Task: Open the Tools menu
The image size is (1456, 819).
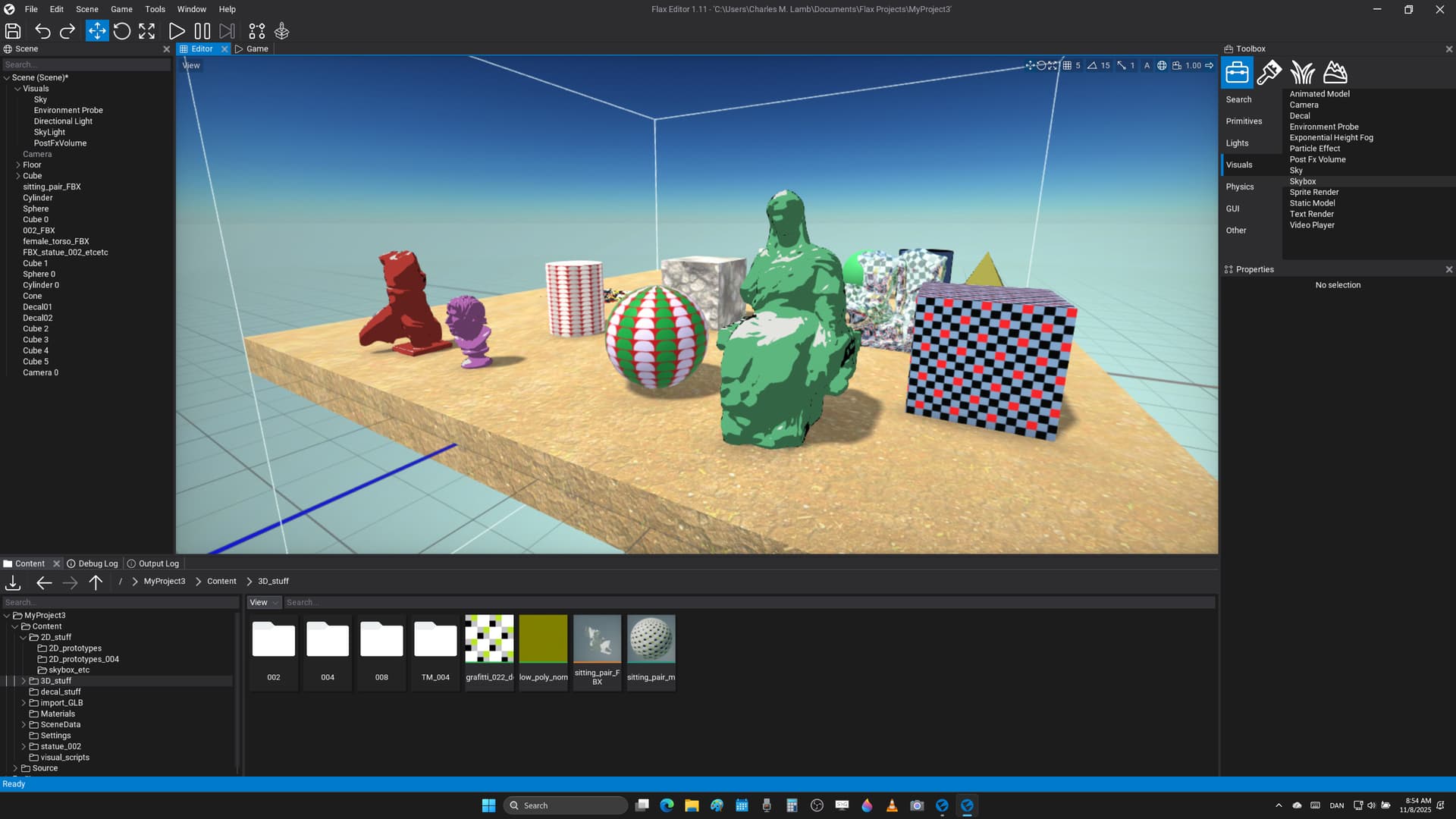Action: coord(155,9)
